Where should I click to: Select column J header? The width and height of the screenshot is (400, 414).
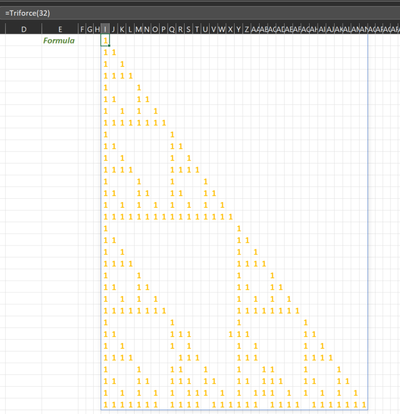[x=113, y=29]
